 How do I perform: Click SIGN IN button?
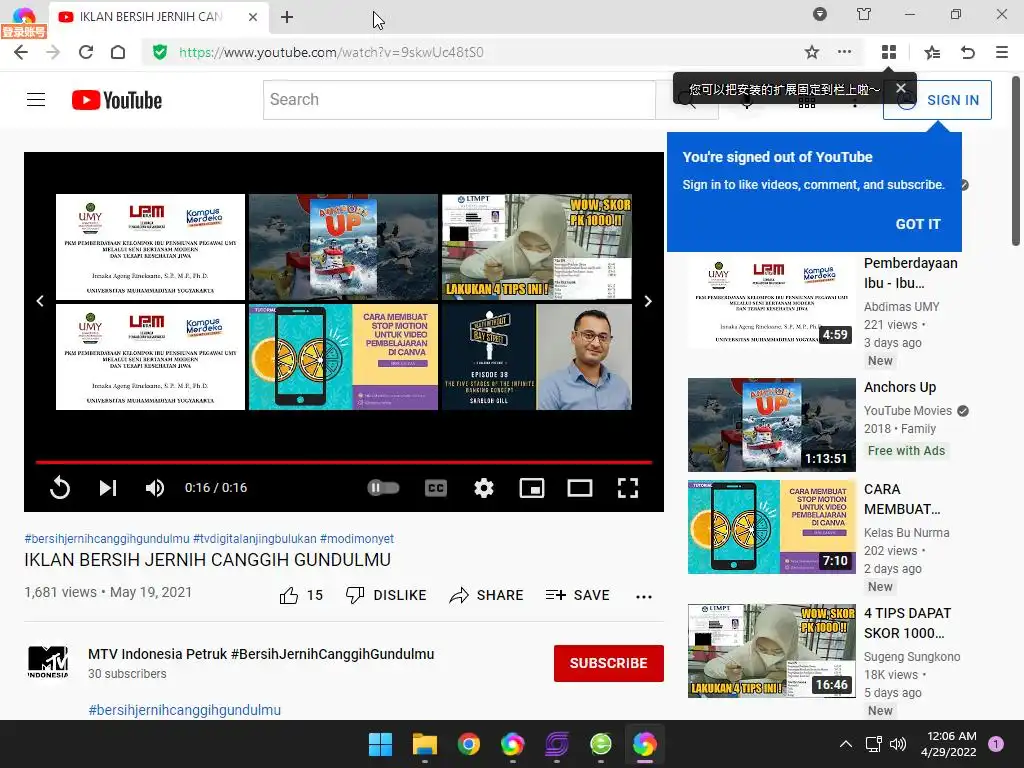coord(937,100)
